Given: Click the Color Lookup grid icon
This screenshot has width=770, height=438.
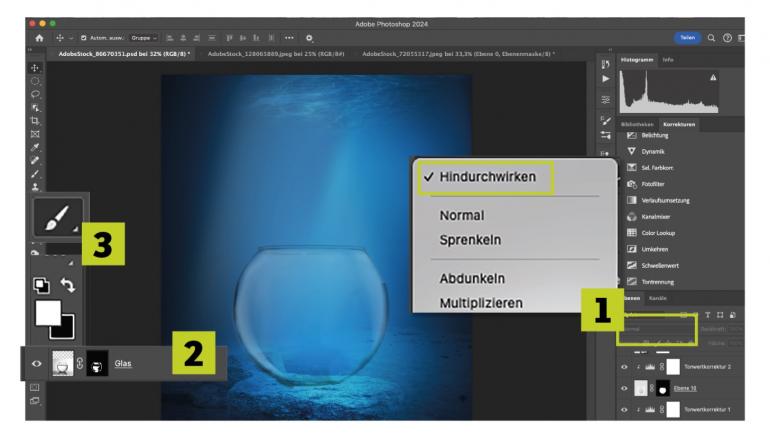Looking at the screenshot, I should pyautogui.click(x=632, y=233).
